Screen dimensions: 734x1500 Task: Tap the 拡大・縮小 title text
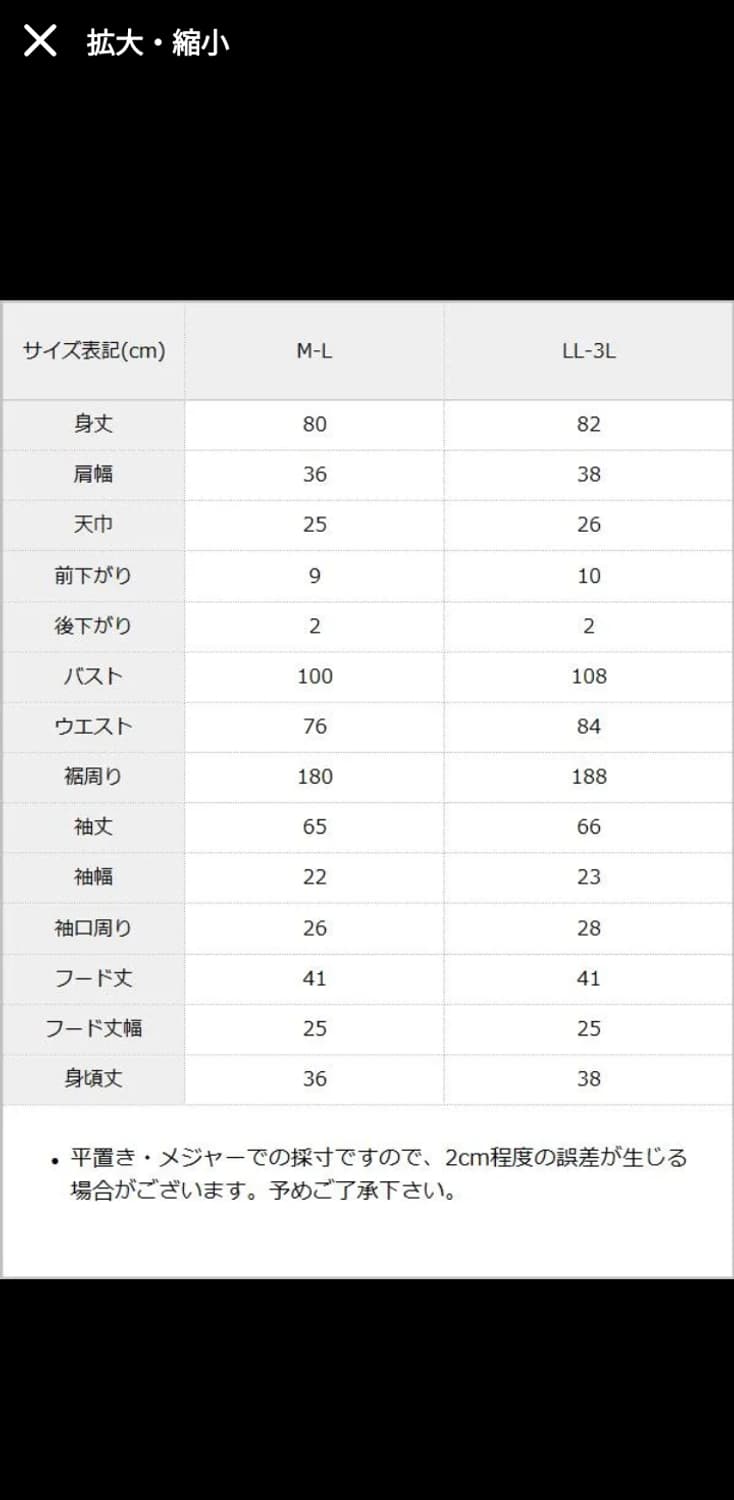coord(158,43)
